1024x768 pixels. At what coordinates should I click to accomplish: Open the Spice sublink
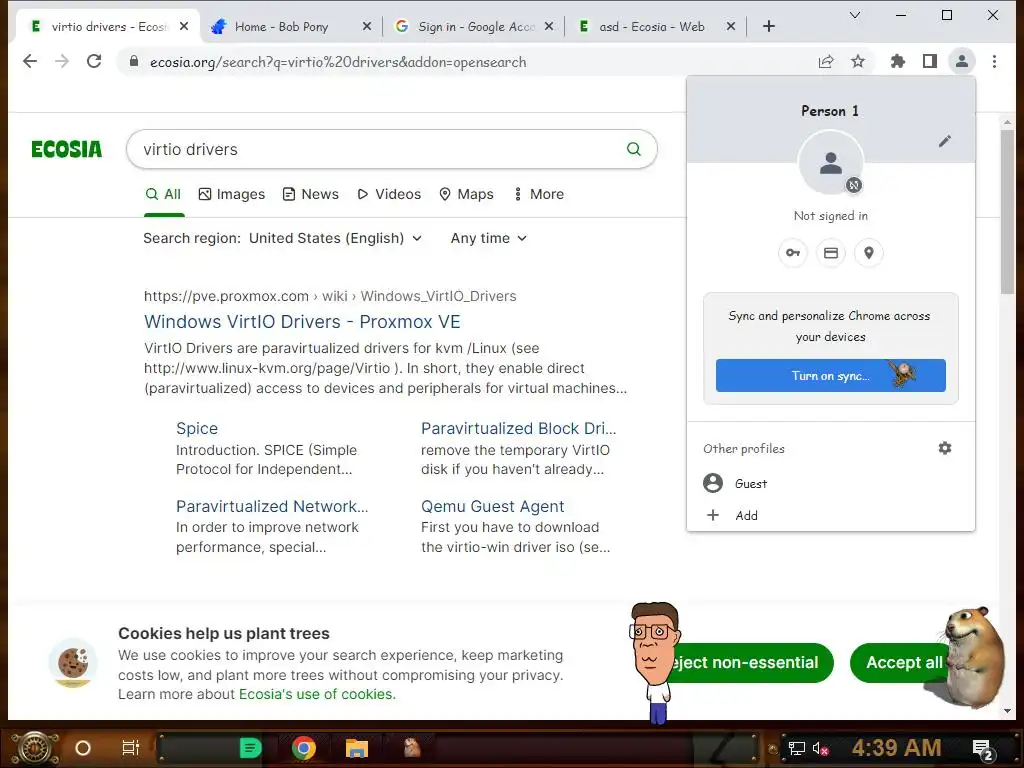point(197,428)
